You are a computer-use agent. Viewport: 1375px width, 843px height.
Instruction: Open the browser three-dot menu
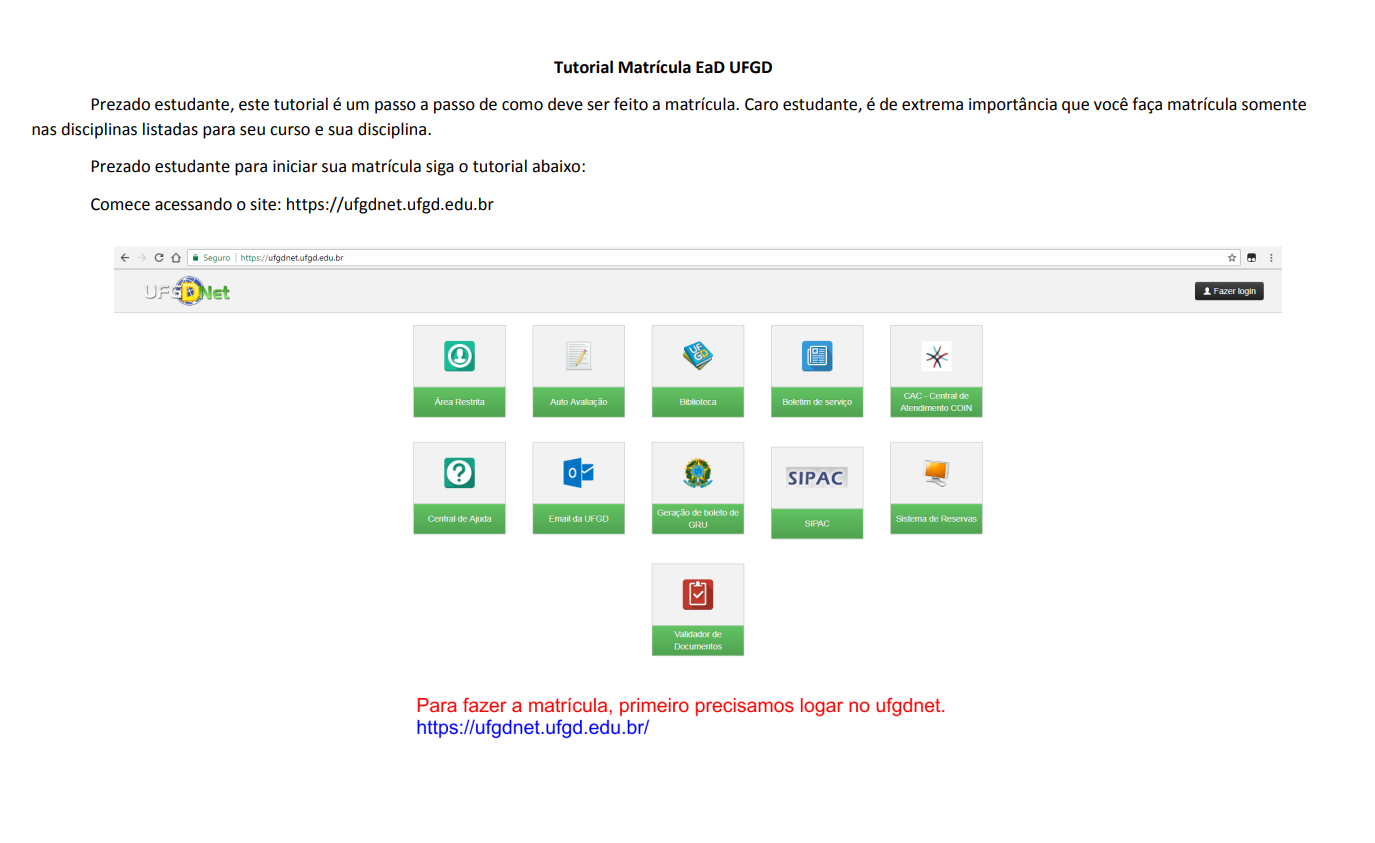point(1271,258)
